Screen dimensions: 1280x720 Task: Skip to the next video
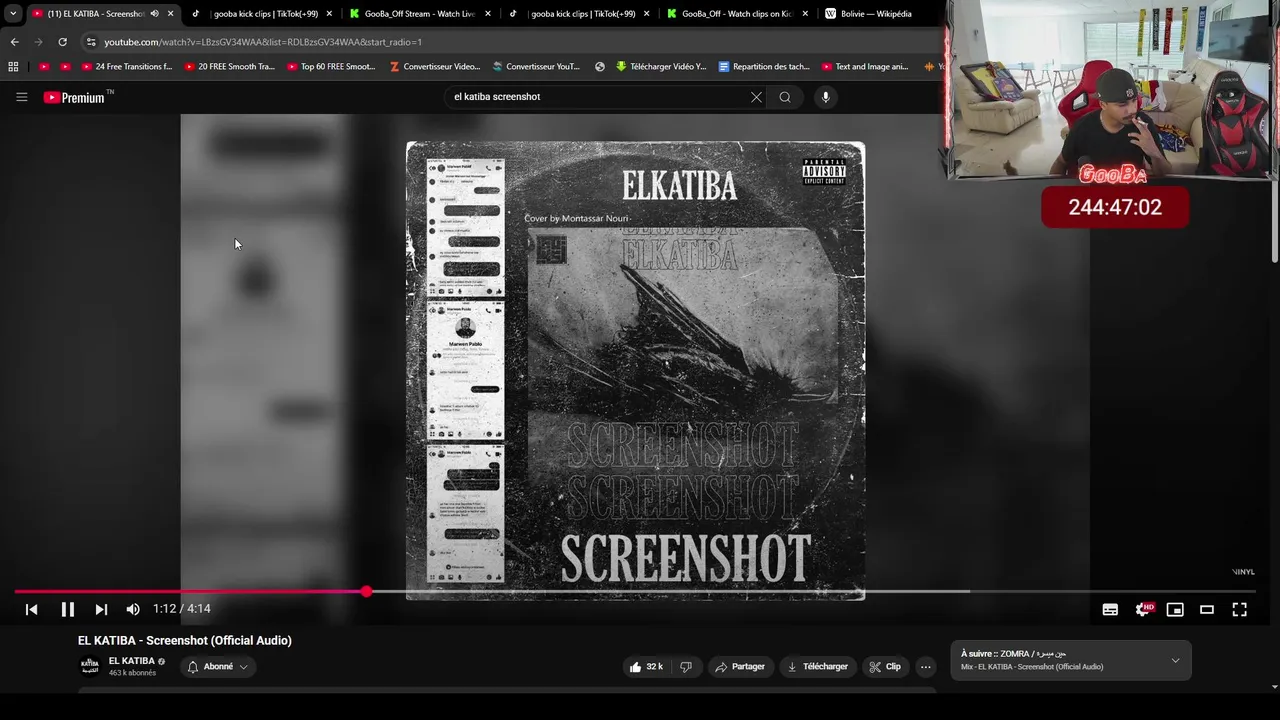pos(101,609)
